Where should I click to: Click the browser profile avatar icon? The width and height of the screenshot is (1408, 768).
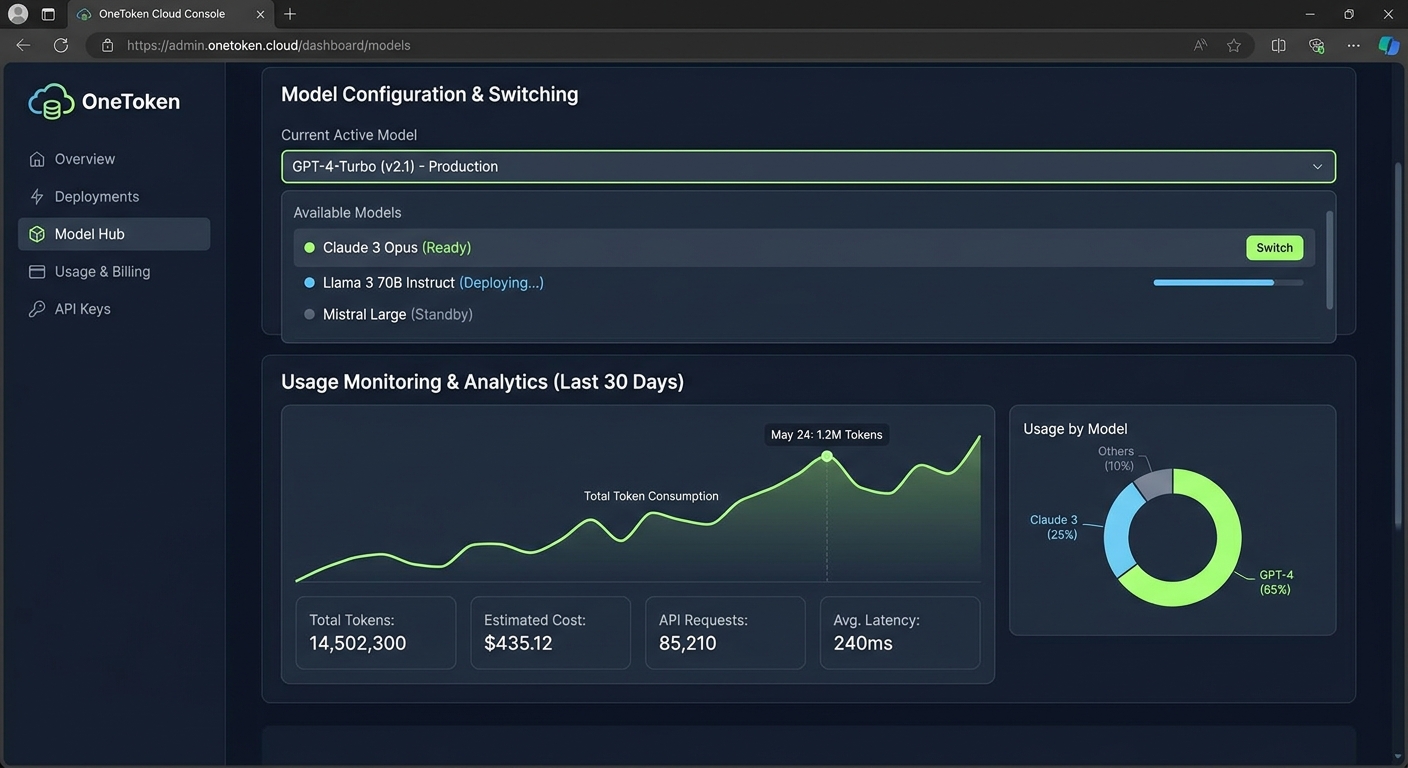tap(18, 14)
